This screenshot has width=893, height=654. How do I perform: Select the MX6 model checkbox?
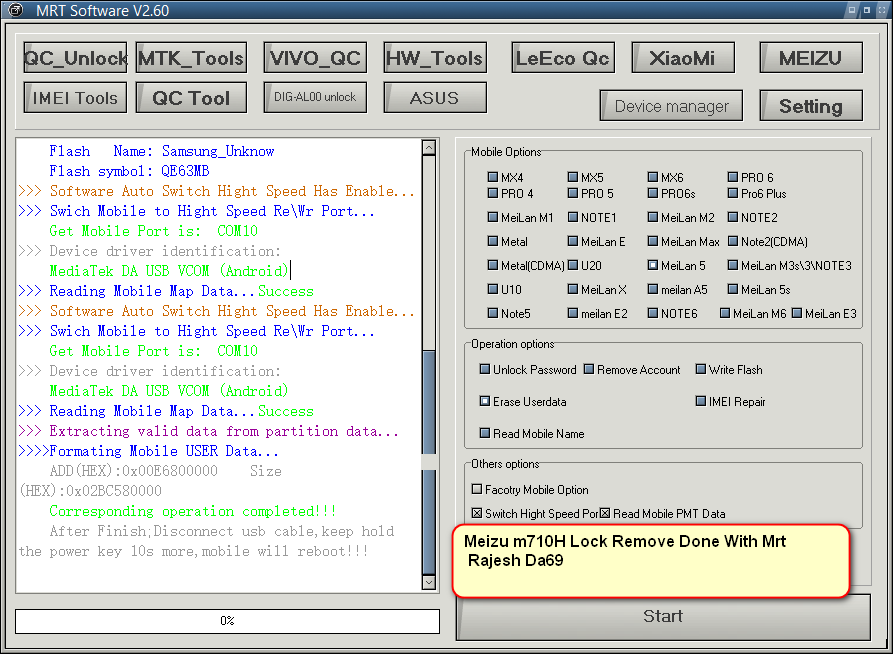point(653,177)
